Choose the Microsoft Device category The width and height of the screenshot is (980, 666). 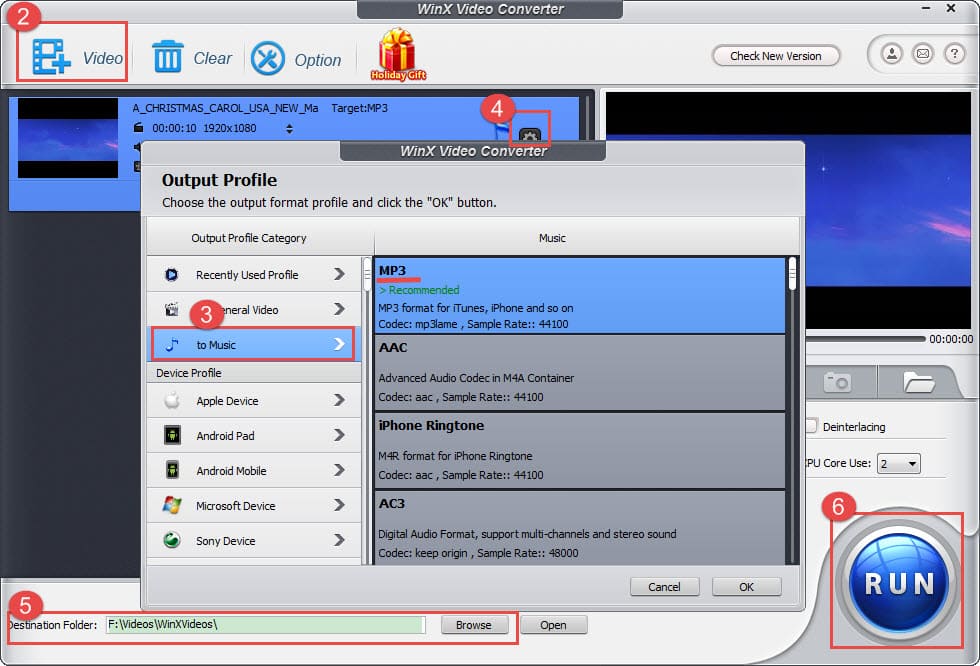(254, 505)
